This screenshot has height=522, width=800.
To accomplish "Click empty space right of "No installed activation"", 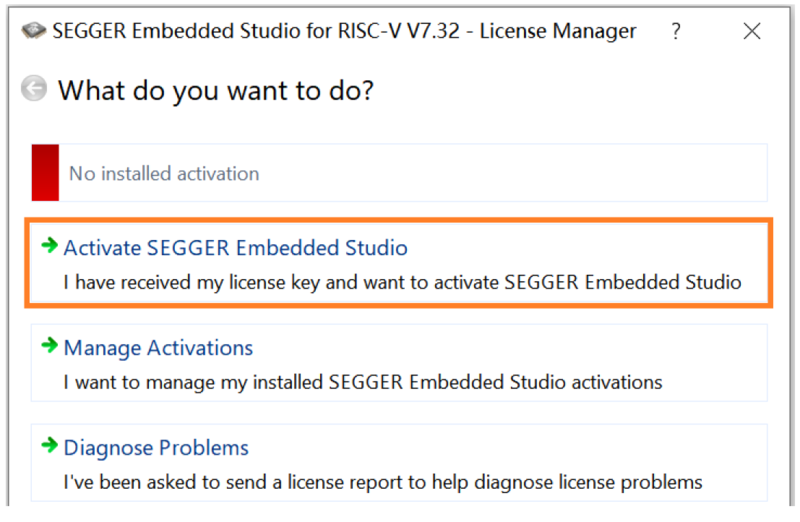I will click(520, 173).
